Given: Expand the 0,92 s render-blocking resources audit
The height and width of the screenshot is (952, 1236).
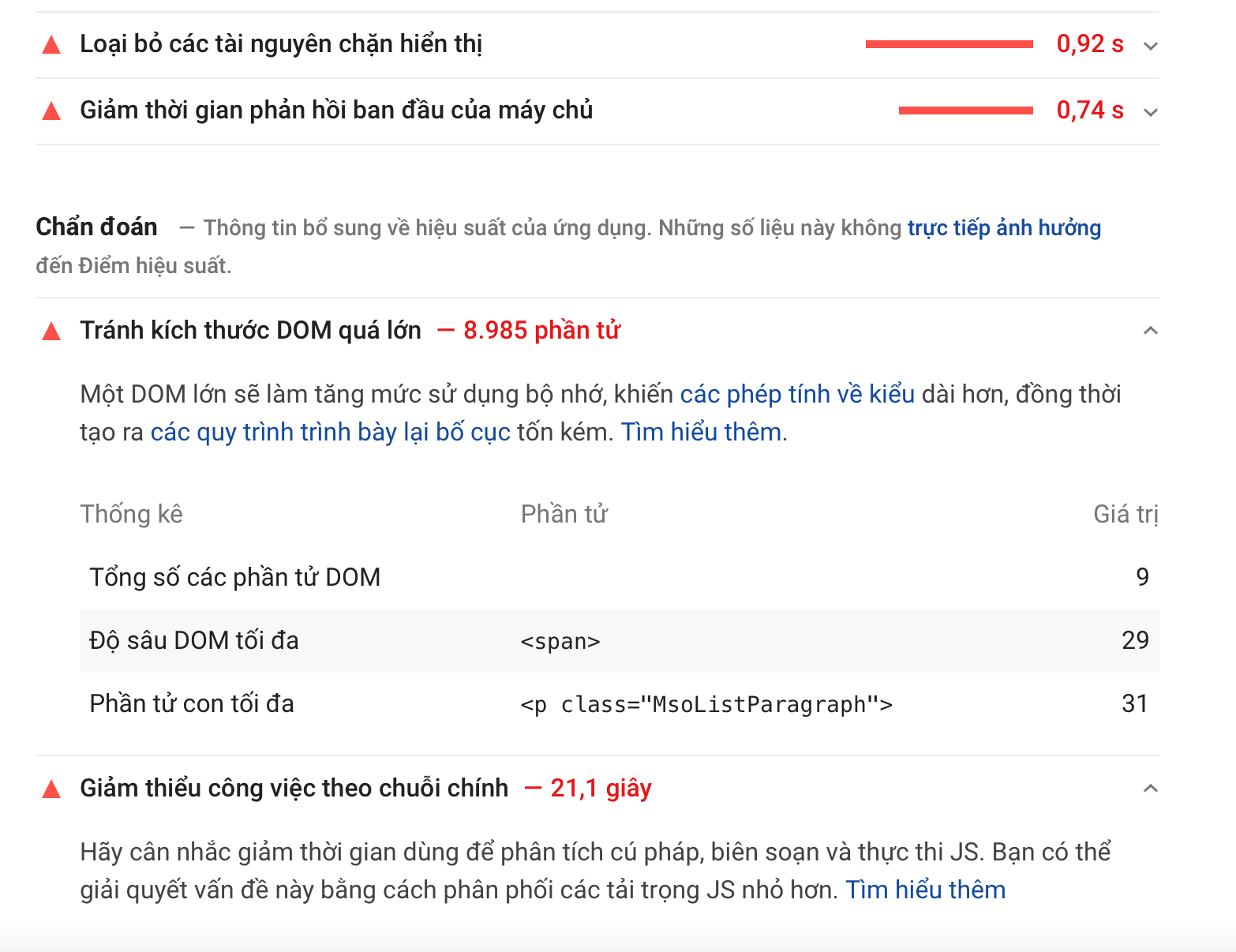Looking at the screenshot, I should tap(1150, 46).
